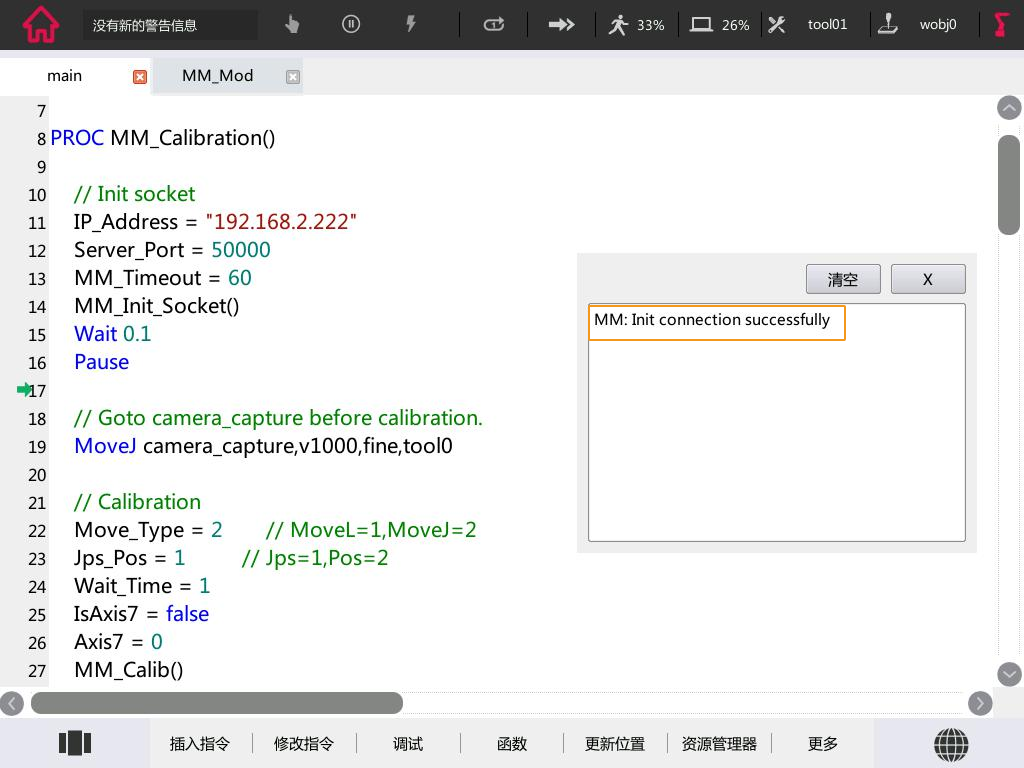Toggle the lightning bolt motor power icon

(x=410, y=25)
